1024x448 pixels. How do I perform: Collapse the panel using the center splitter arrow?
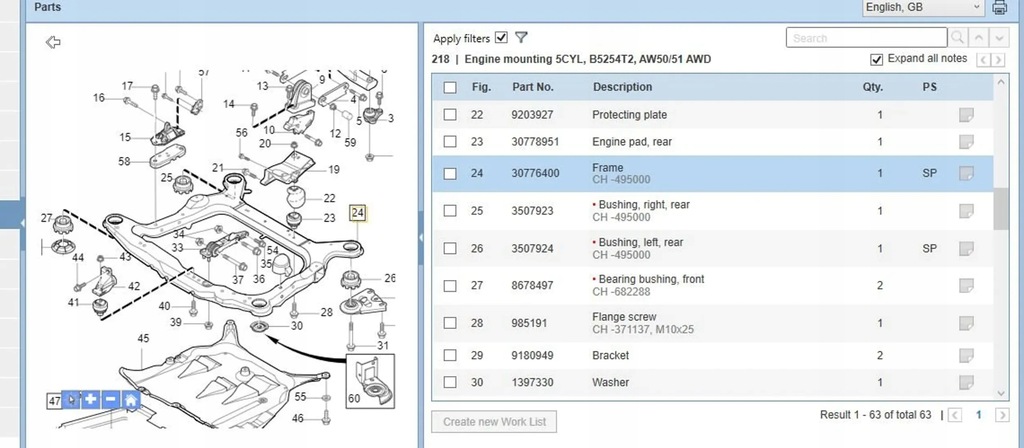point(421,237)
